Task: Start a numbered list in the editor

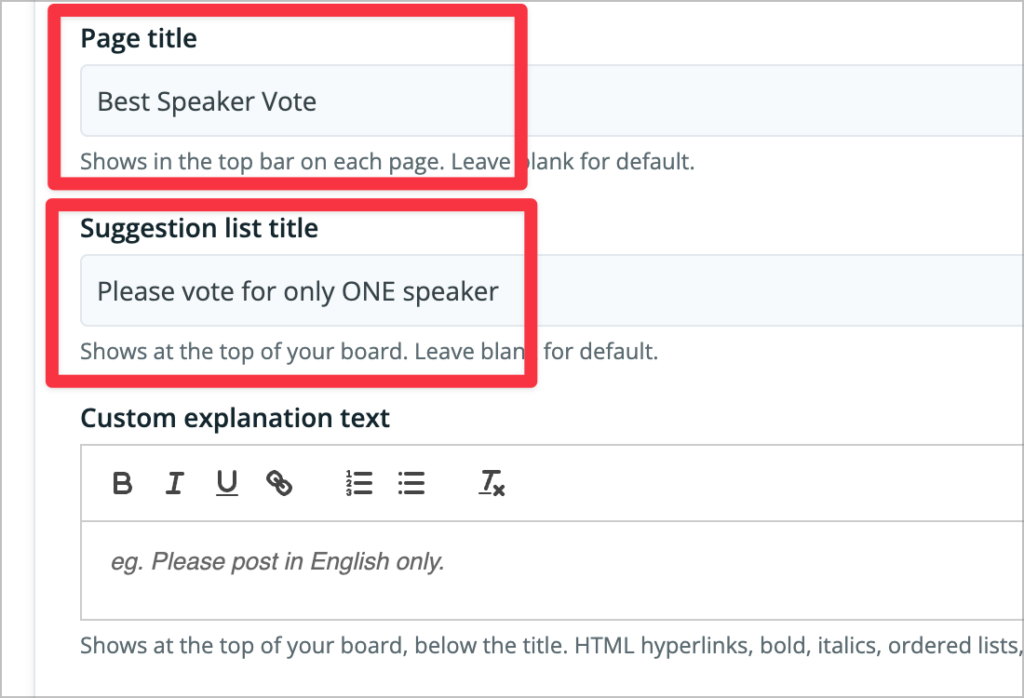Action: 359,483
